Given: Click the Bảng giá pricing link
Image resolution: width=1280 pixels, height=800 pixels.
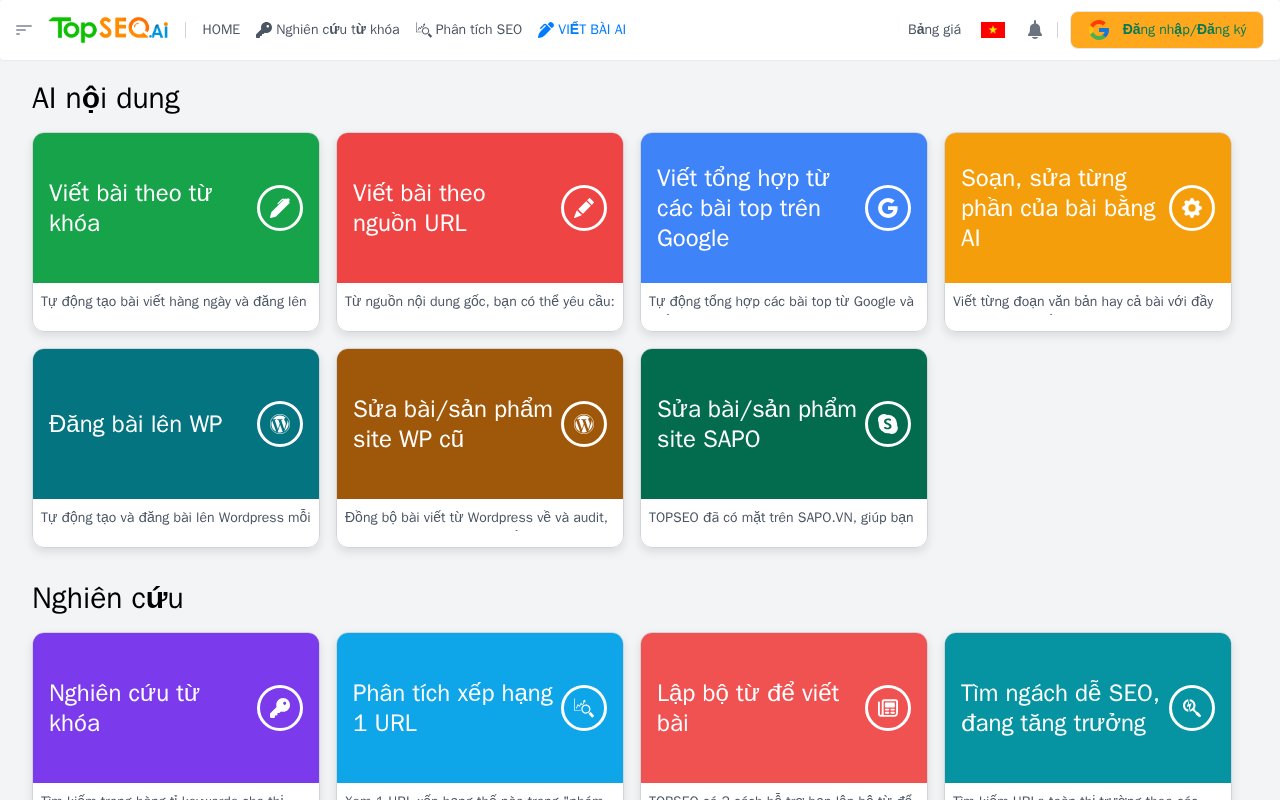Looking at the screenshot, I should click(934, 30).
